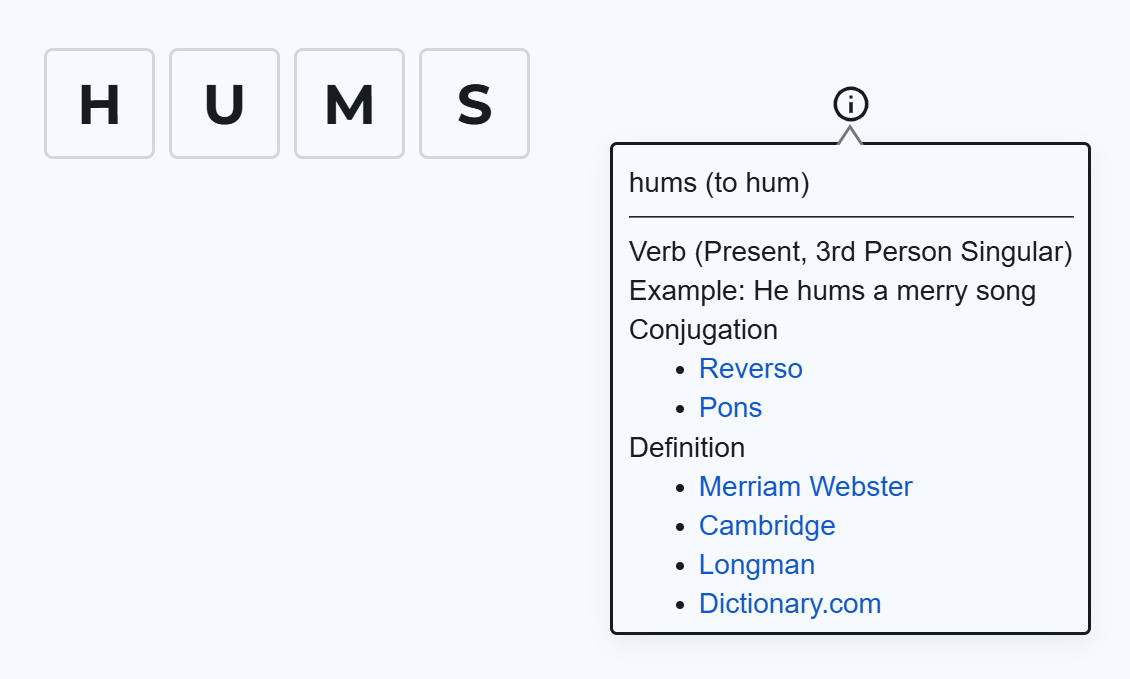Click the divider line below hums heading
This screenshot has height=679, width=1130.
tap(850, 214)
